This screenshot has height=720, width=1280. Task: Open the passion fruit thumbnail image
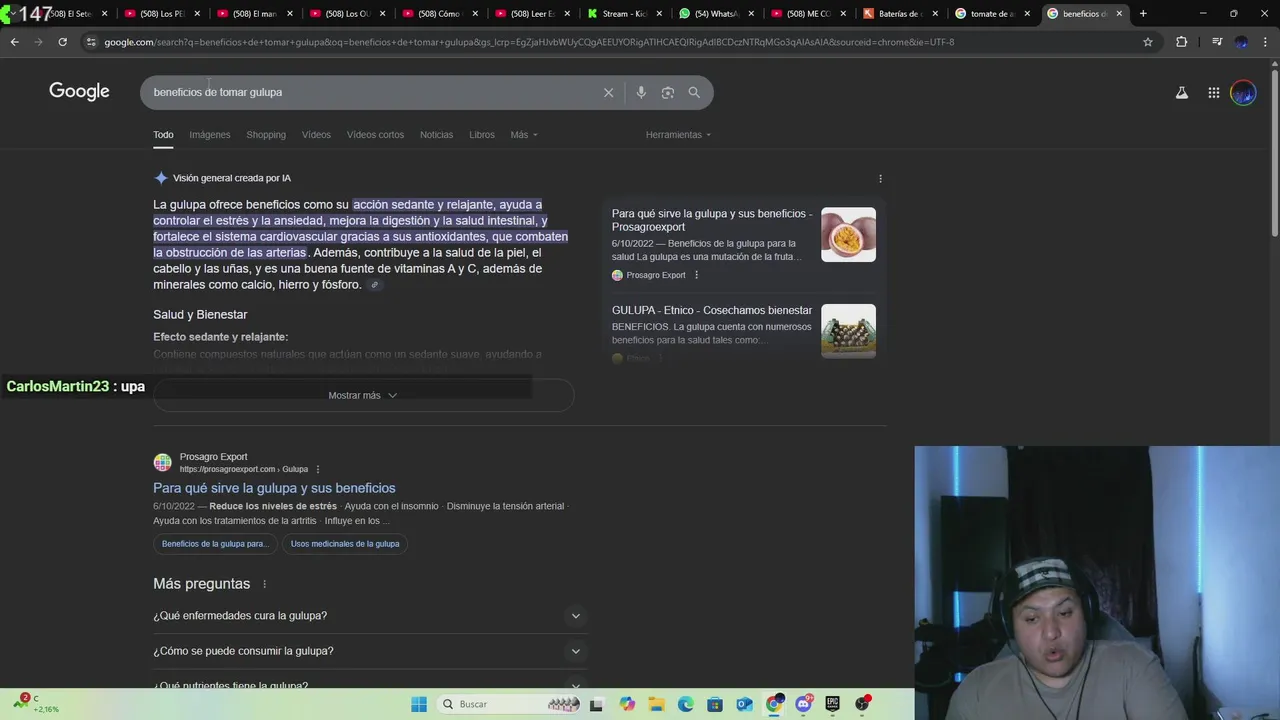point(848,234)
